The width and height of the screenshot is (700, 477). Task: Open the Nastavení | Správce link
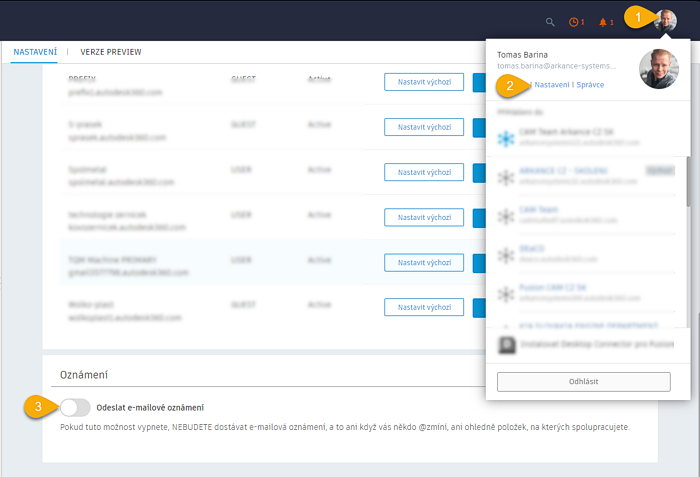pos(569,85)
